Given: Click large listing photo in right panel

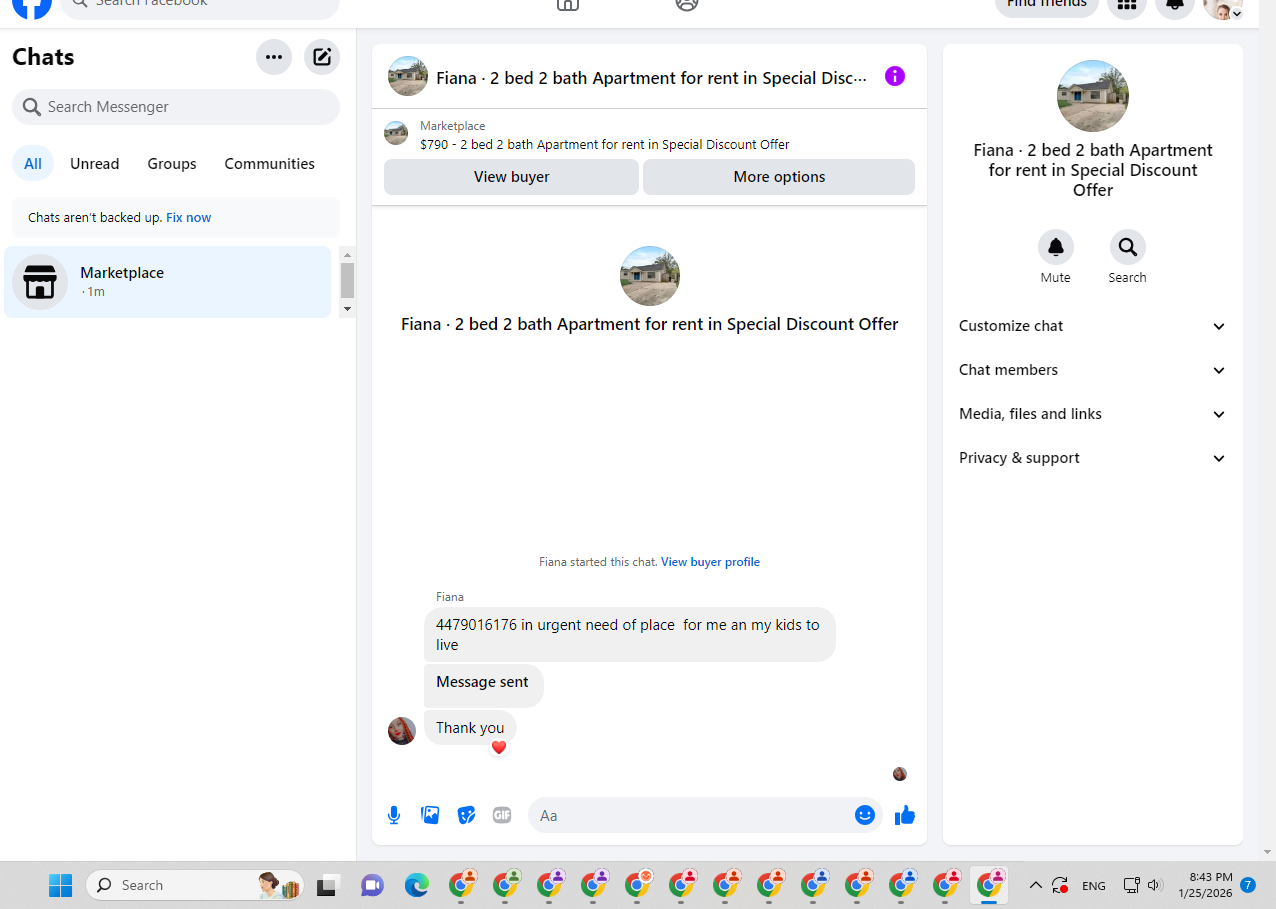Looking at the screenshot, I should [1093, 96].
